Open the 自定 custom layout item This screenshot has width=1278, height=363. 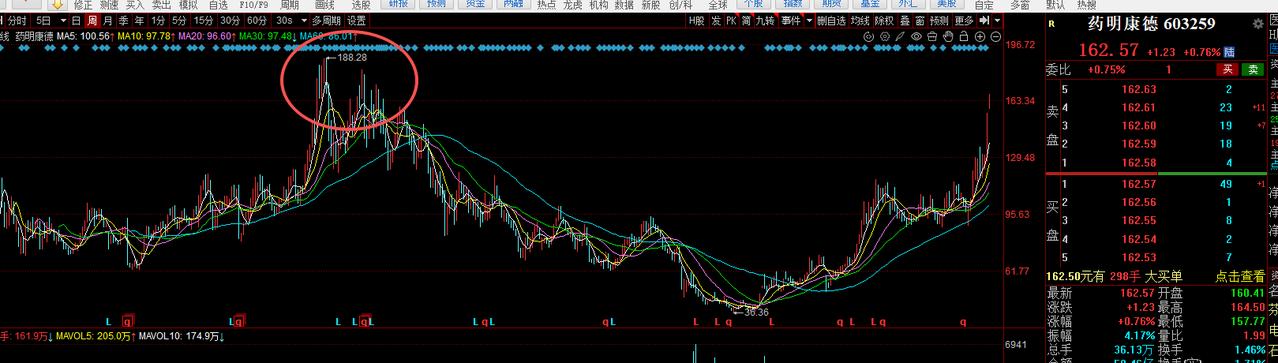(984, 4)
